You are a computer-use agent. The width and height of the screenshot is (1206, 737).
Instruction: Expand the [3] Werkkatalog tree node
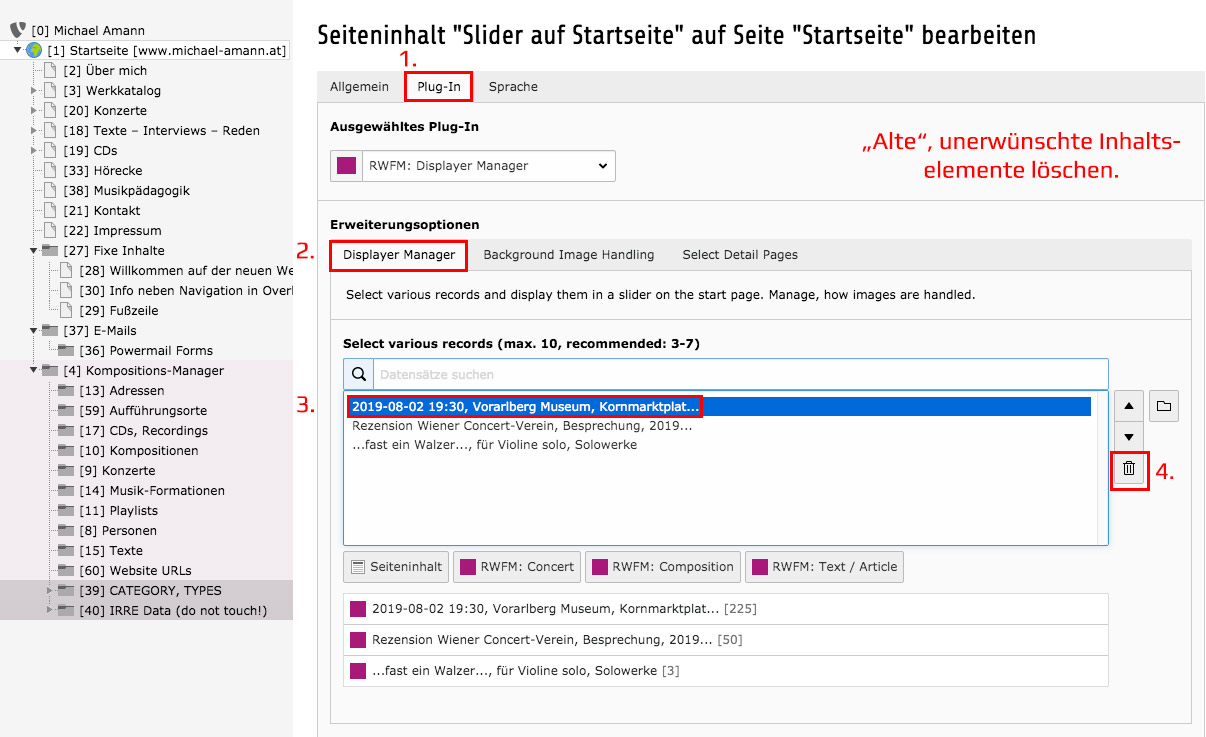pyautogui.click(x=31, y=90)
